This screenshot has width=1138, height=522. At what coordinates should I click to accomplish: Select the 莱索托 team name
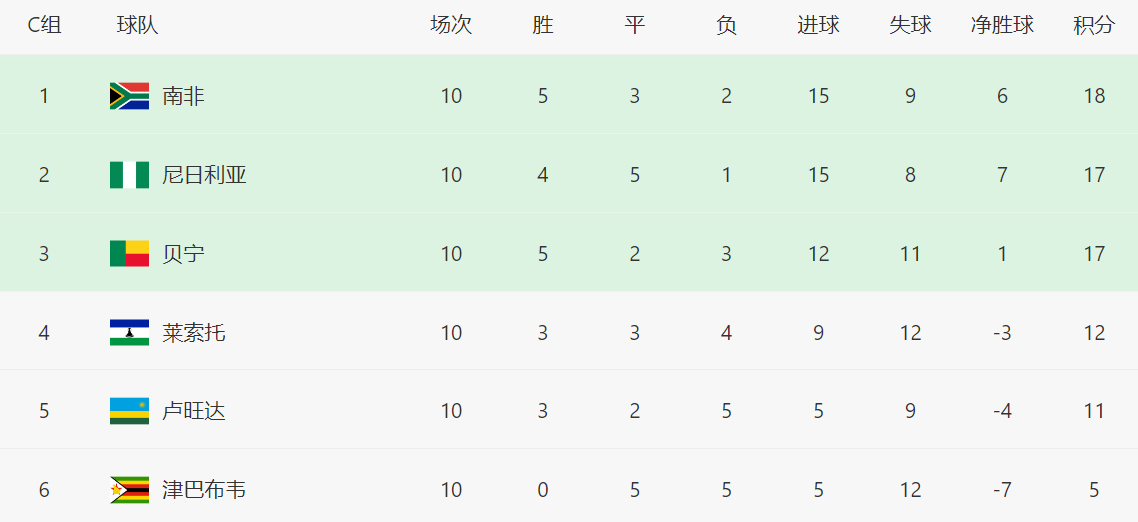pos(194,332)
